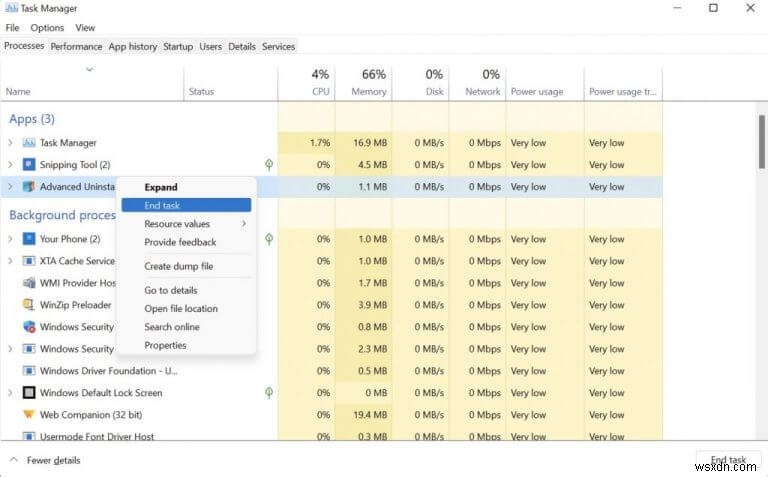The width and height of the screenshot is (768, 477).
Task: Switch to the App history tab
Action: point(133,47)
